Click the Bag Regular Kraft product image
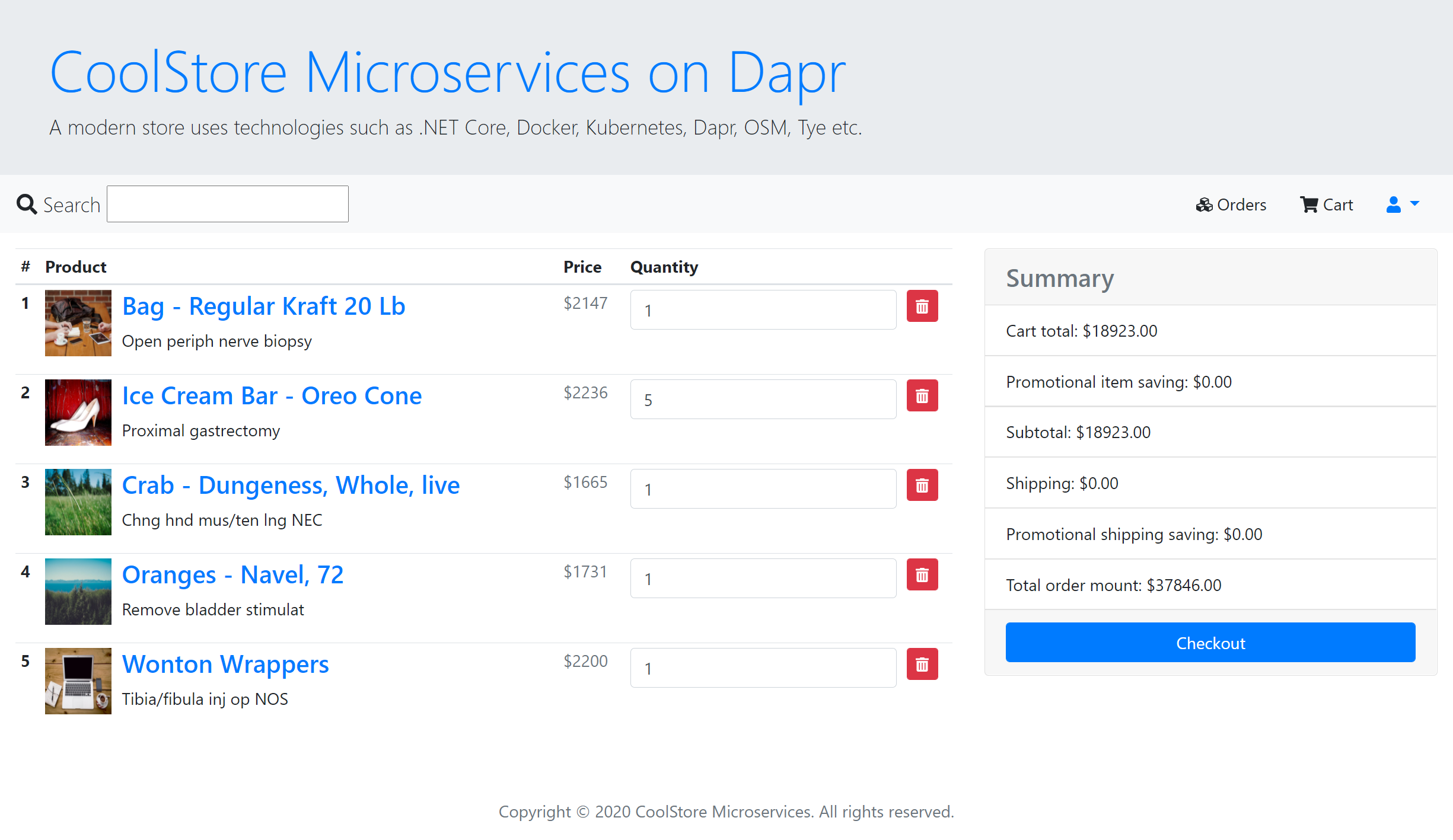1453x840 pixels. 78,323
